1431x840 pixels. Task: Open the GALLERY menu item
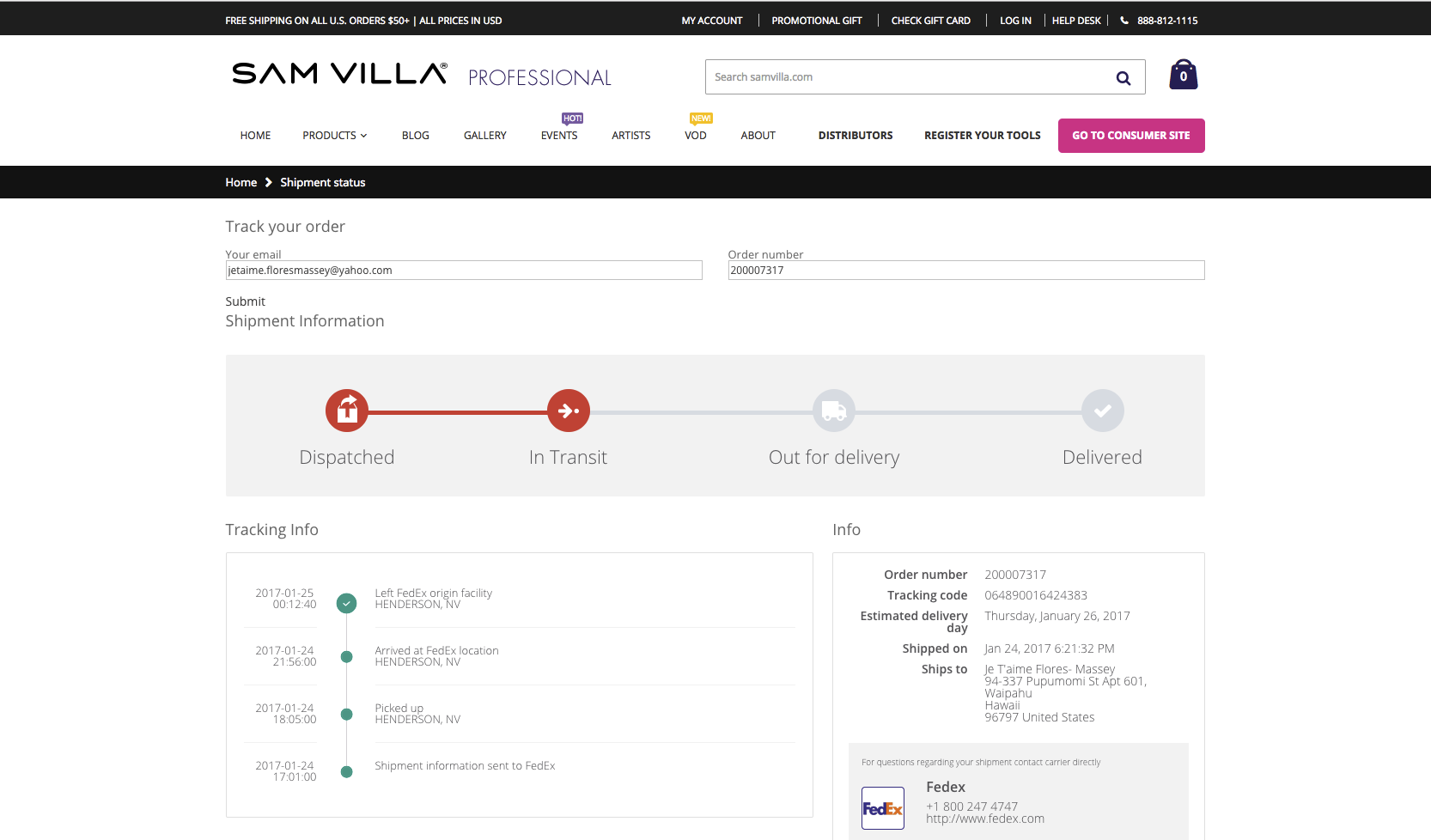click(x=484, y=135)
